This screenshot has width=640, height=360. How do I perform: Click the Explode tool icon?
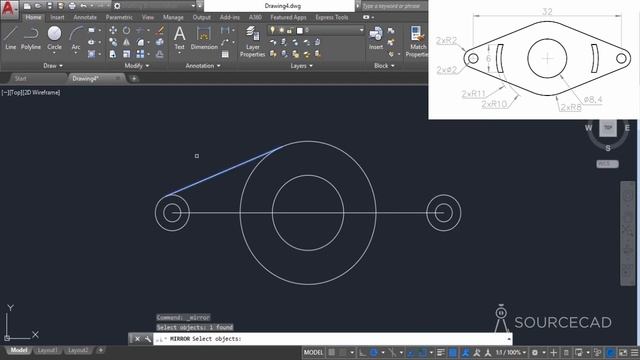tap(160, 42)
